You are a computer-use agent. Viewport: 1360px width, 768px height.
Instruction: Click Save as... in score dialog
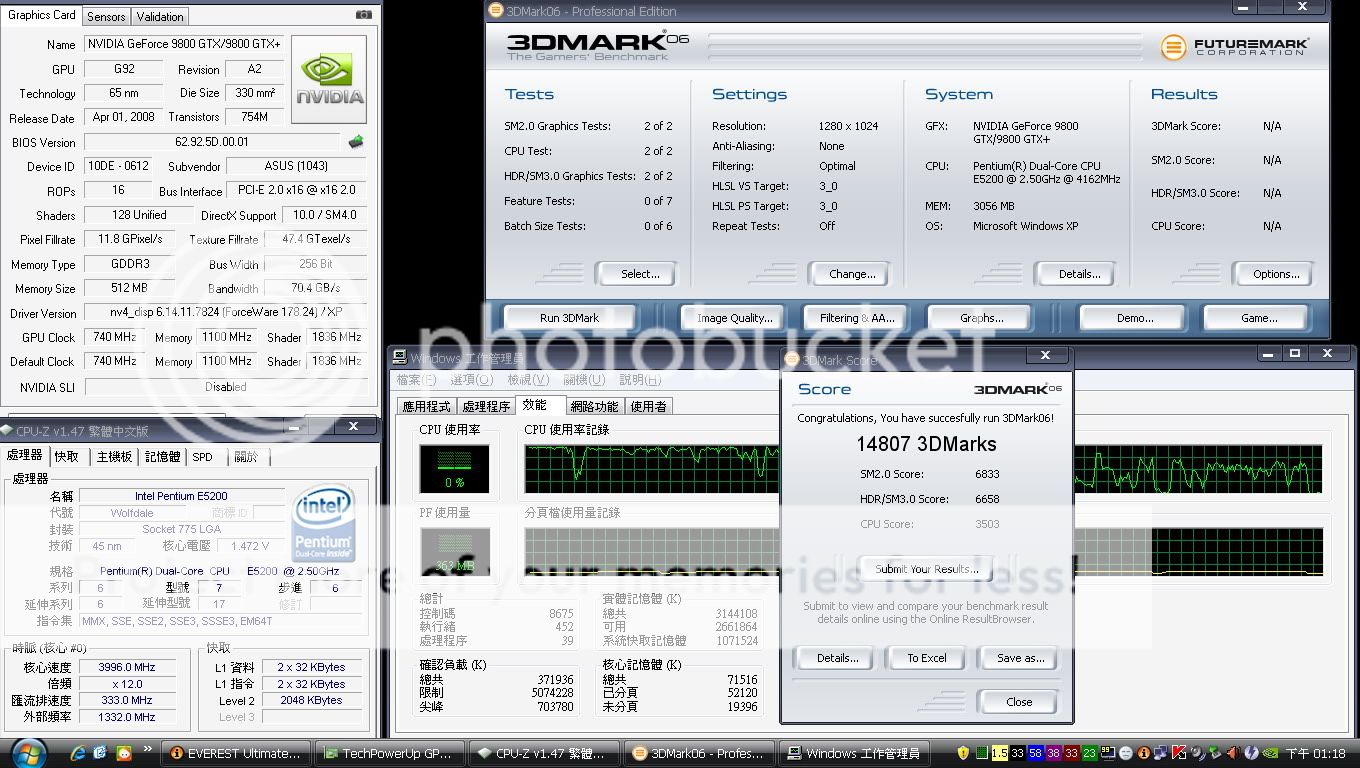1020,658
